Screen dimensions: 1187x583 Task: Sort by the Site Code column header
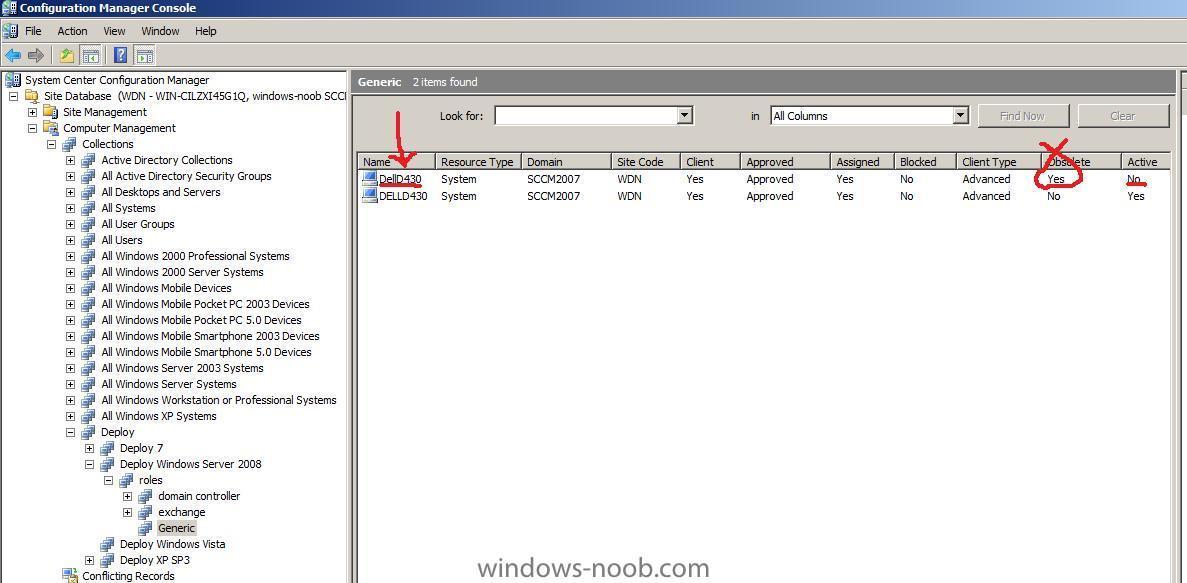pos(646,162)
